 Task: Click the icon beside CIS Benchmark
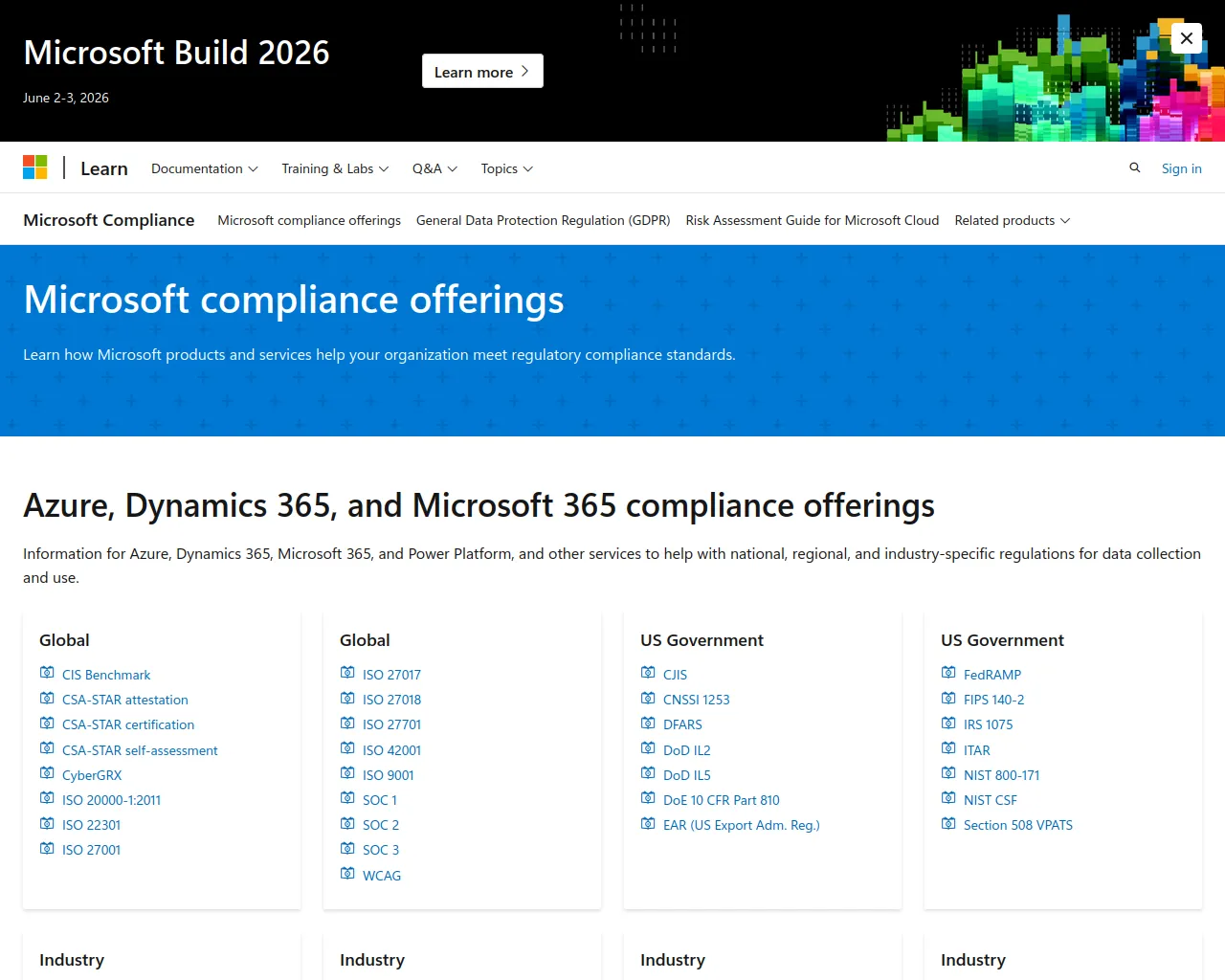47,673
